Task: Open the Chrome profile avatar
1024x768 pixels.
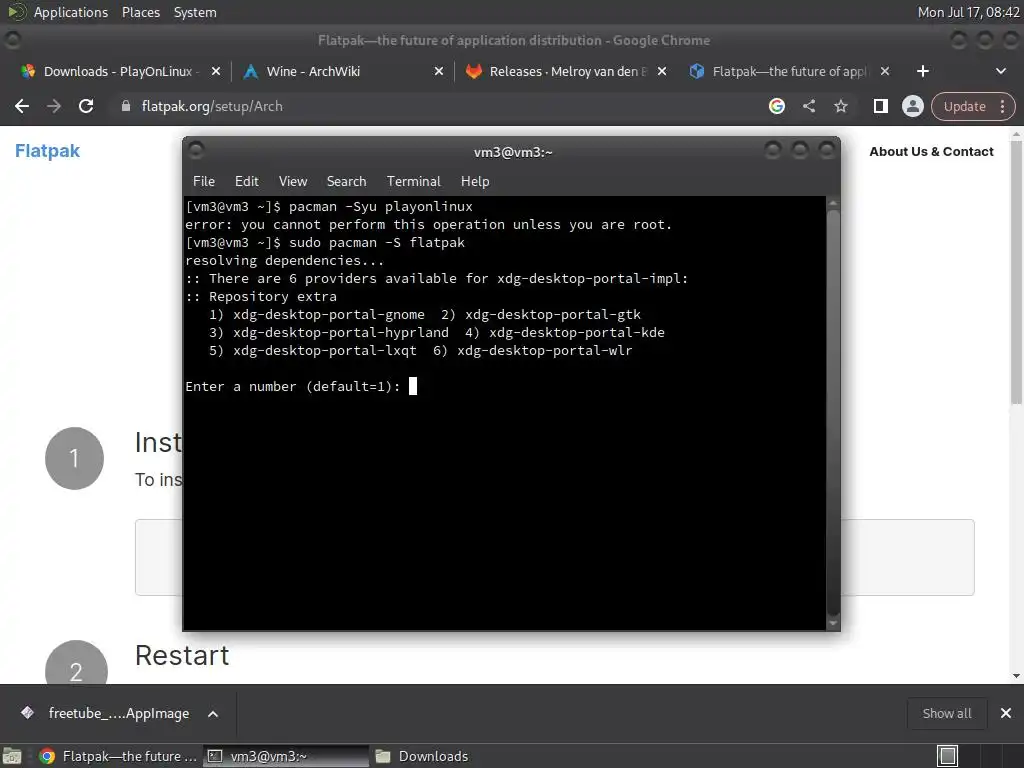Action: [x=912, y=106]
